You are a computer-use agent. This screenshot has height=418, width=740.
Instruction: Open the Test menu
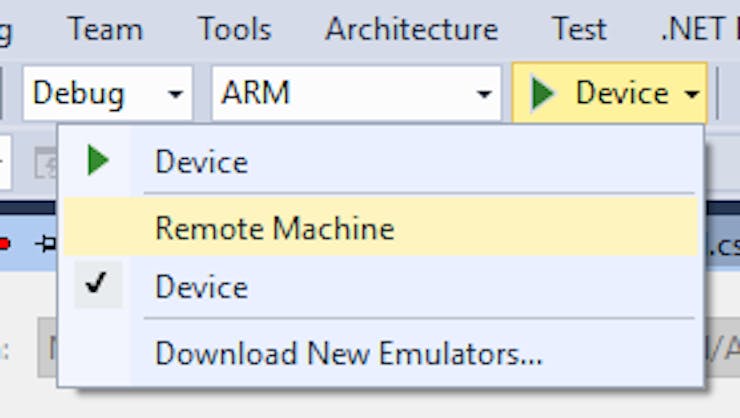click(580, 29)
